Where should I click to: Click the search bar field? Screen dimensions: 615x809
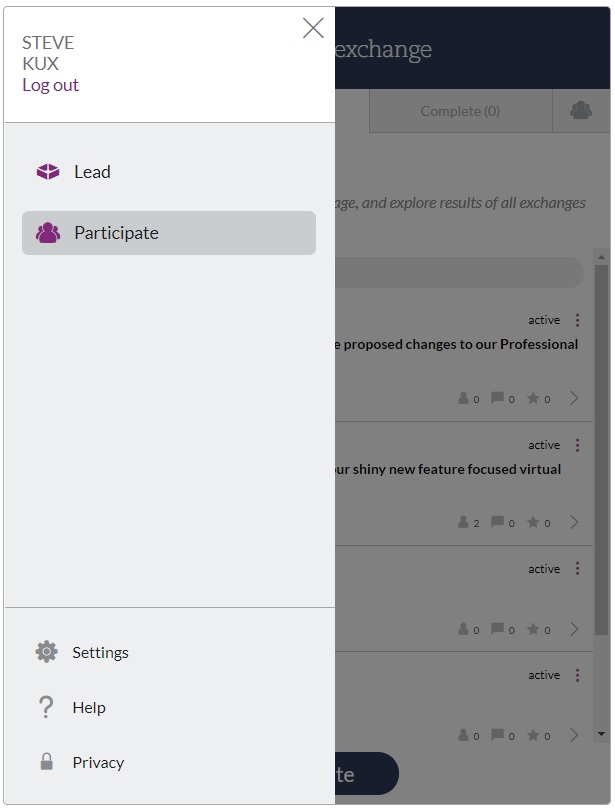[x=459, y=272]
